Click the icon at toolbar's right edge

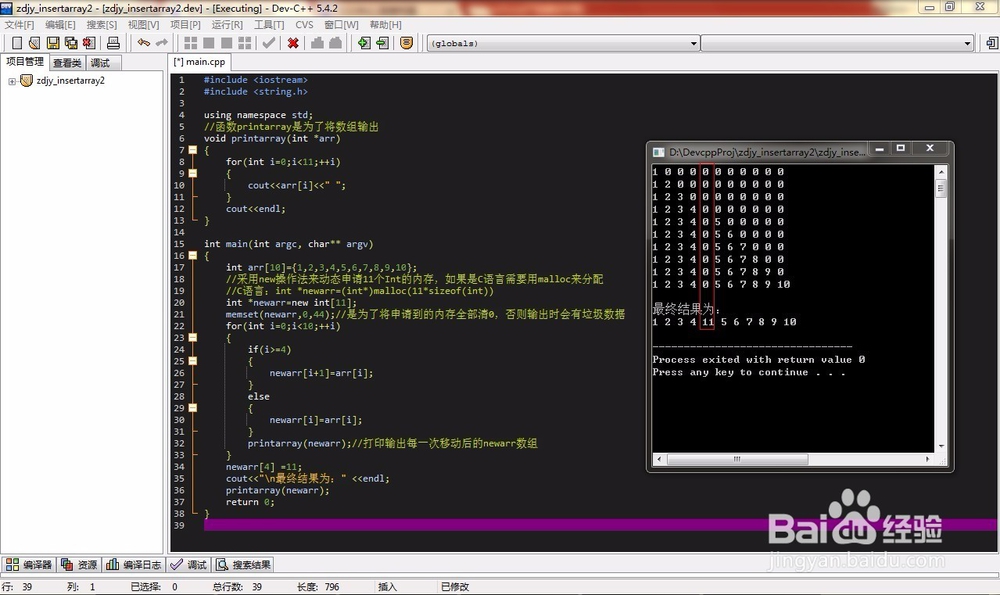pos(992,43)
